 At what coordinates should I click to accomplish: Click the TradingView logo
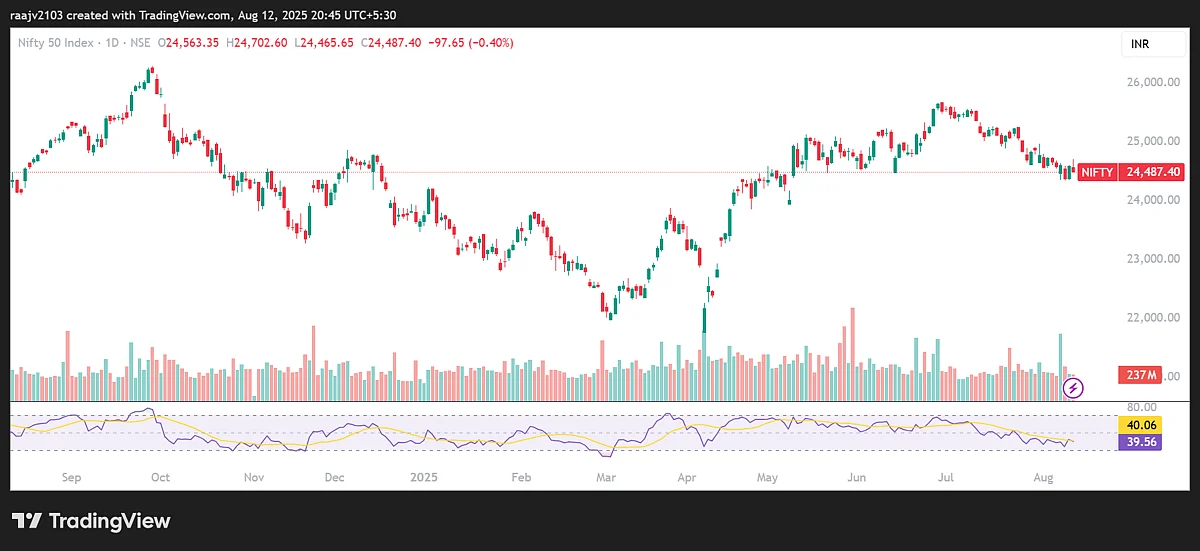91,521
